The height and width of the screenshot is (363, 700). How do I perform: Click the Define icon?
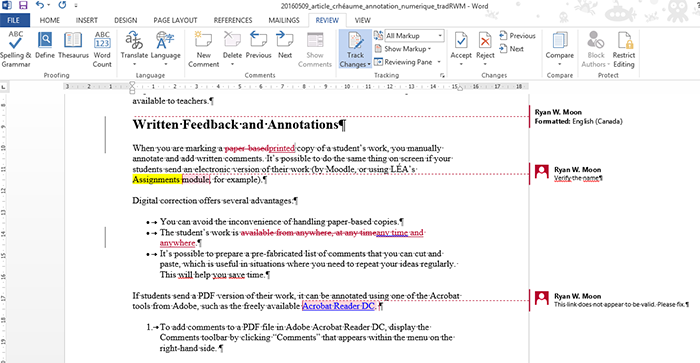click(45, 46)
